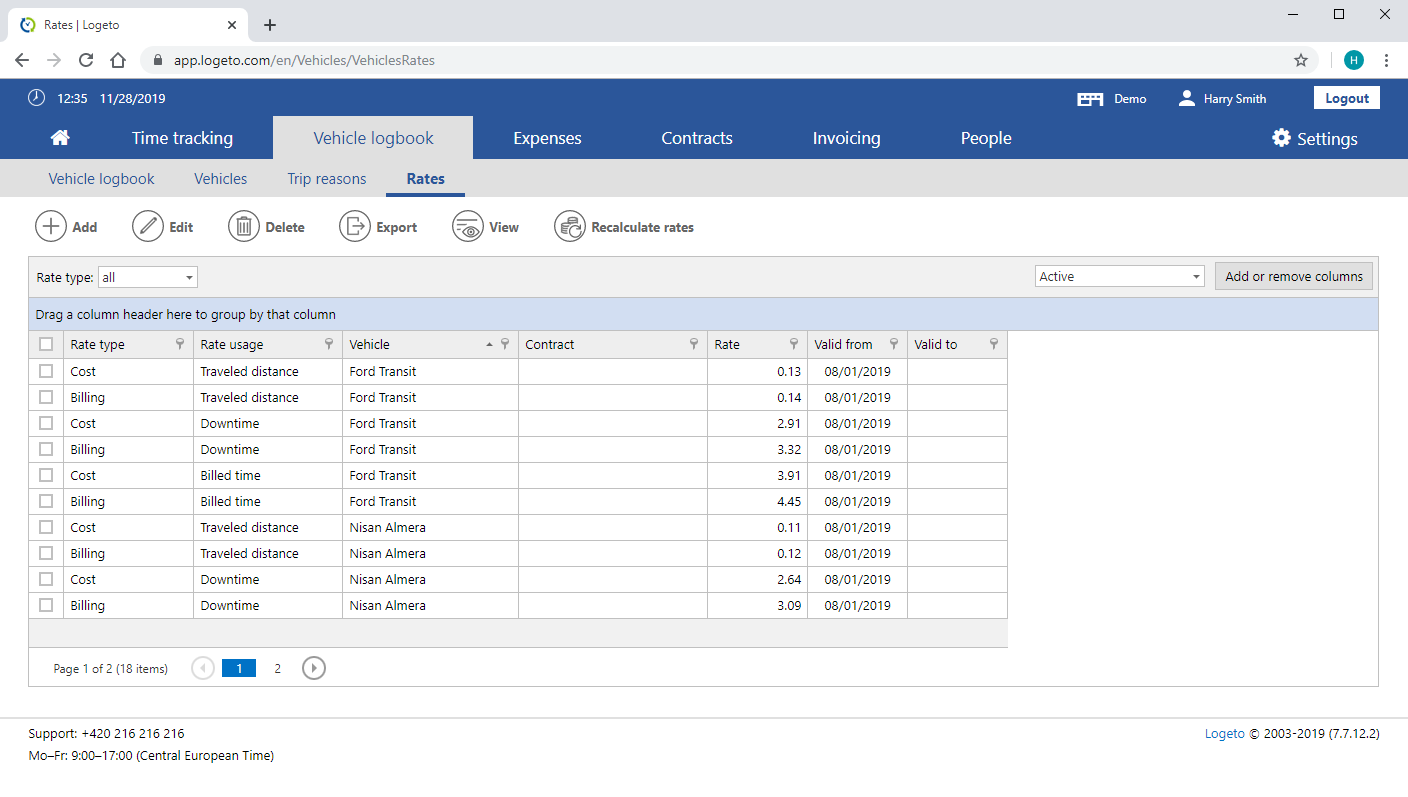Check the Billing Billed time Ford Transit 4.45 row

(46, 501)
